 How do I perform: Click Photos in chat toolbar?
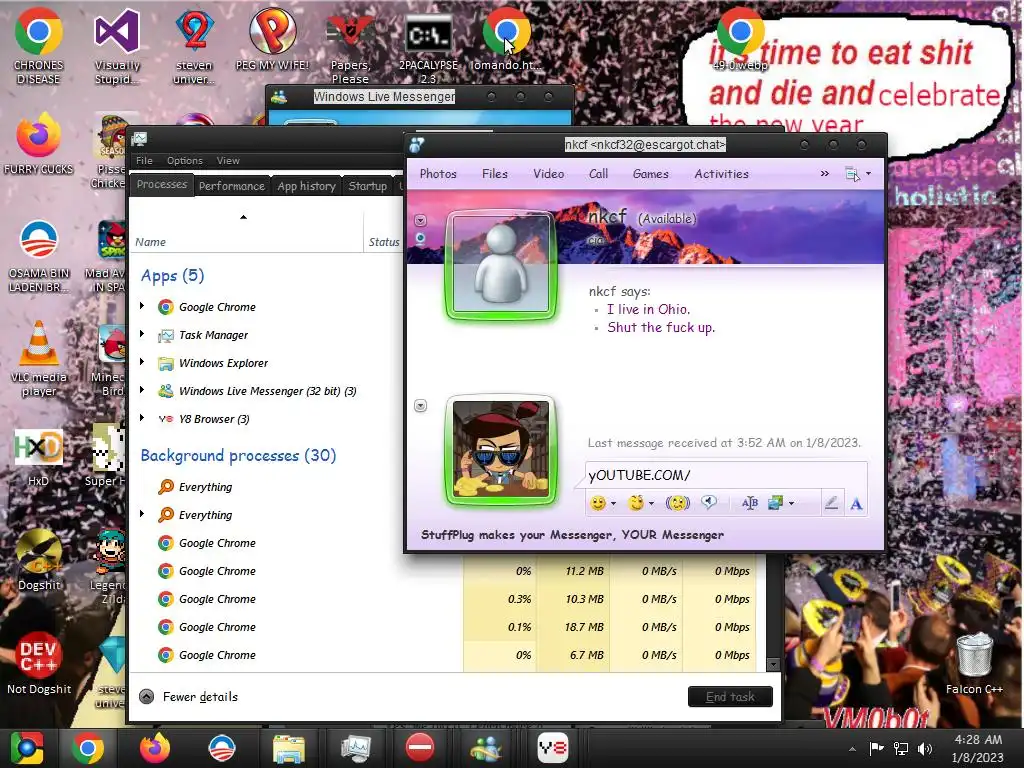coord(438,174)
